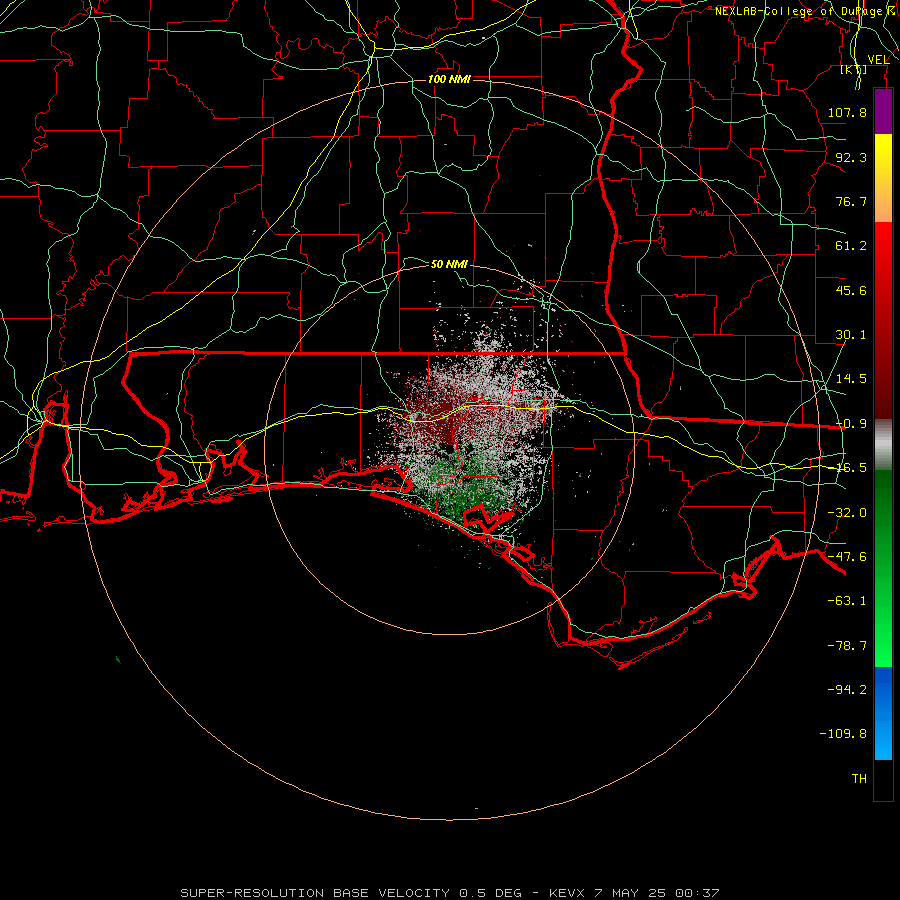Image resolution: width=900 pixels, height=900 pixels.
Task: Click the -47.6 velocity value label
Action: click(x=847, y=557)
